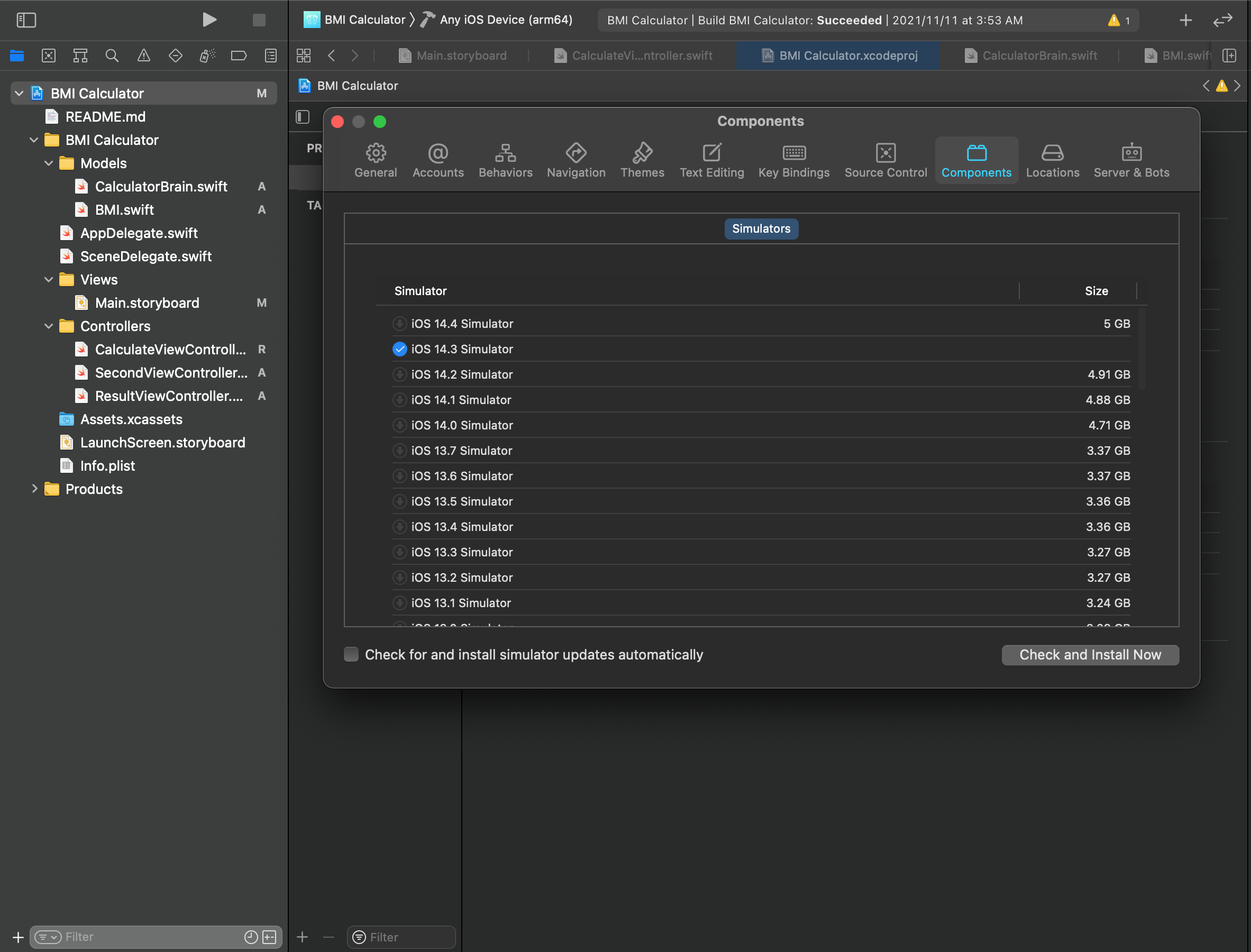Expand the Products folder
Image resolution: width=1251 pixels, height=952 pixels.
pos(34,489)
